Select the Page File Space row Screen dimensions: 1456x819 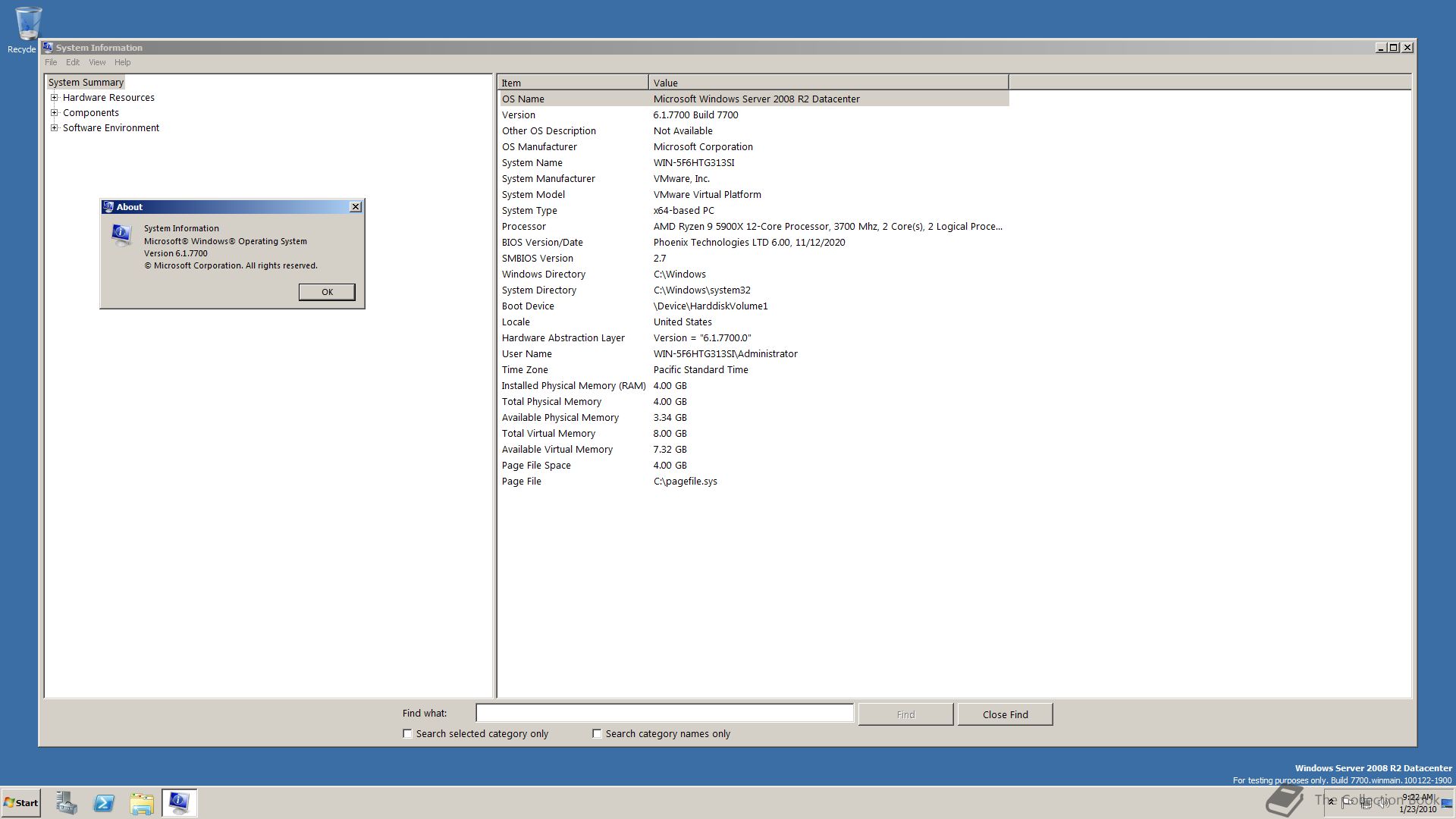pyautogui.click(x=754, y=465)
